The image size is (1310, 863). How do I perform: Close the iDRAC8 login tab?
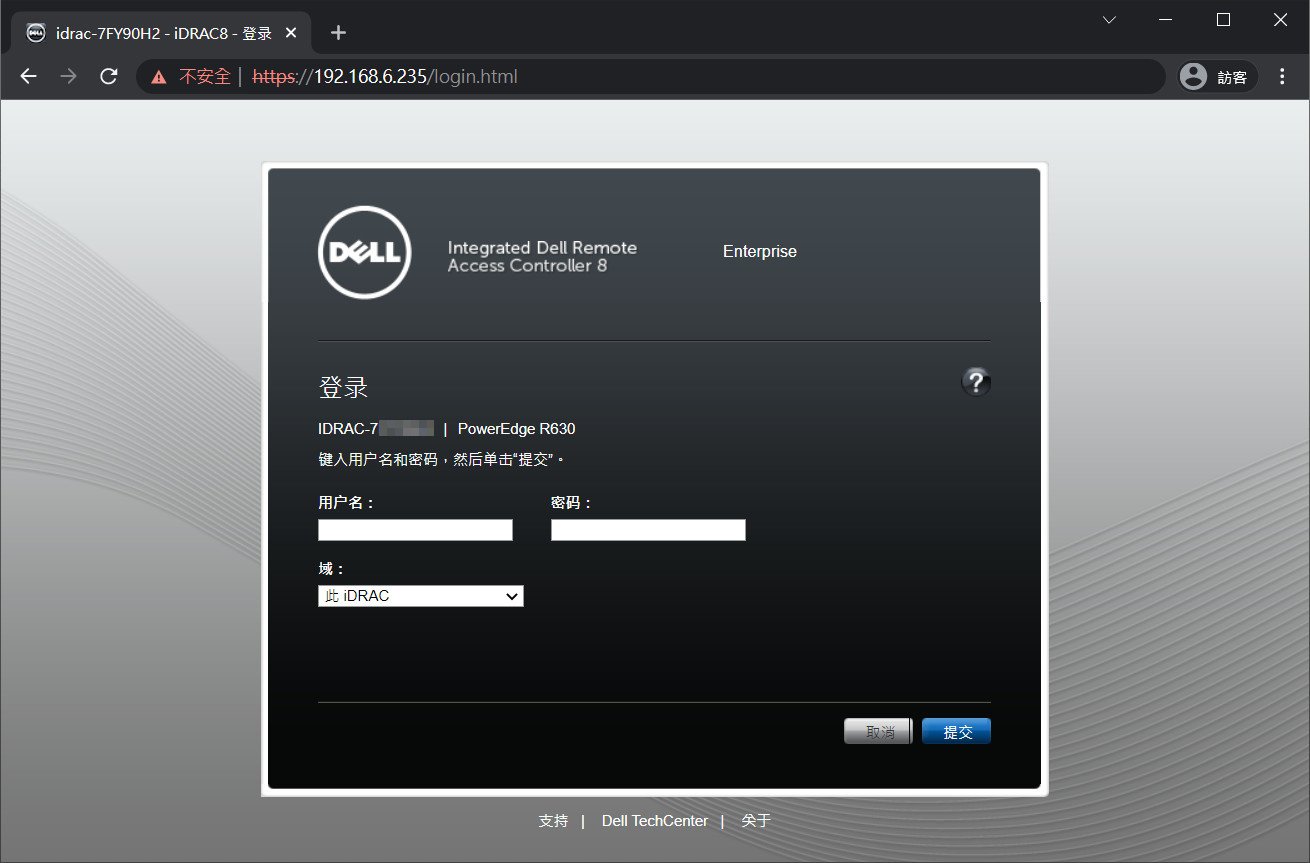(x=291, y=32)
